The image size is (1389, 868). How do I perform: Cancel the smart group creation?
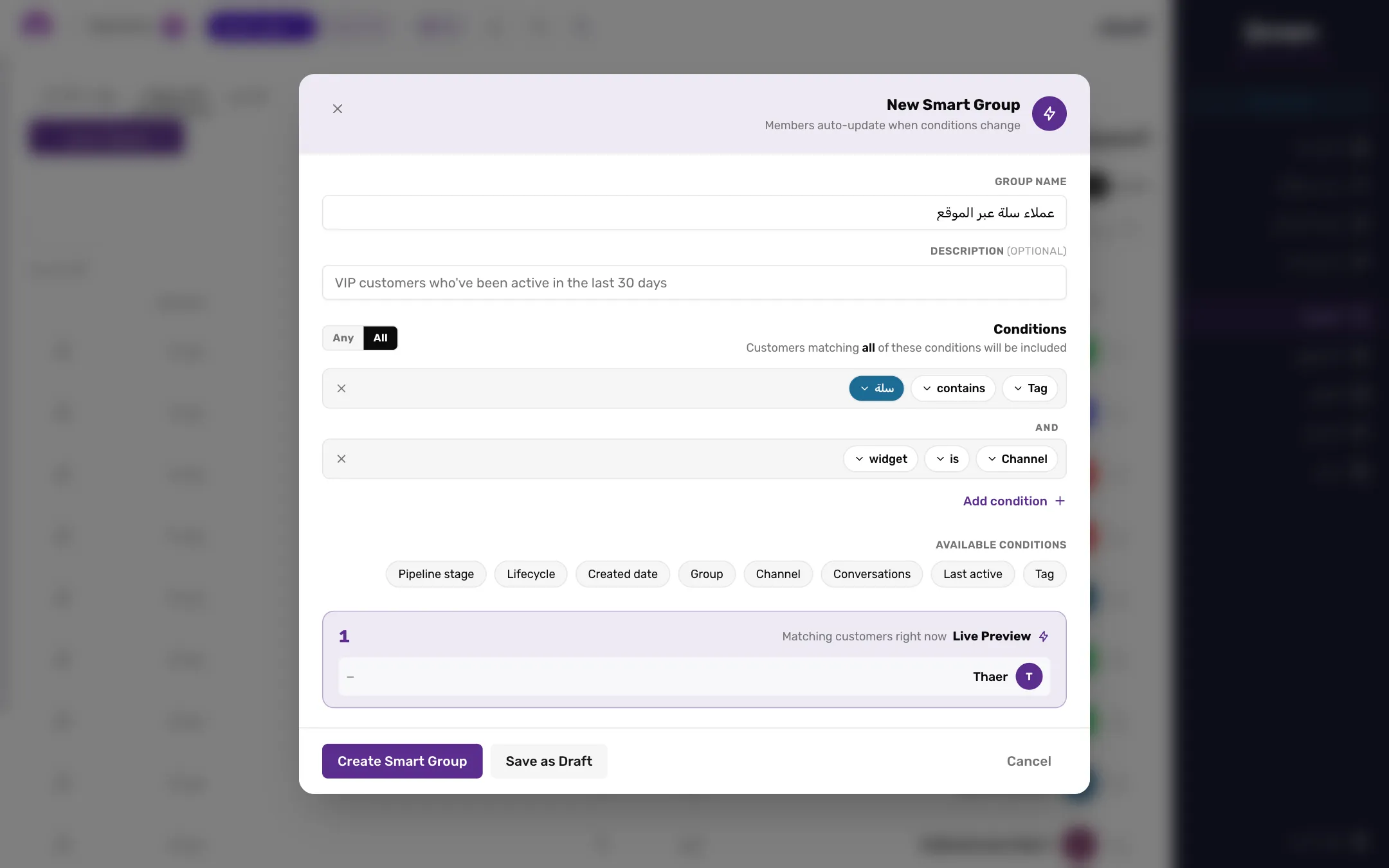coord(1028,761)
